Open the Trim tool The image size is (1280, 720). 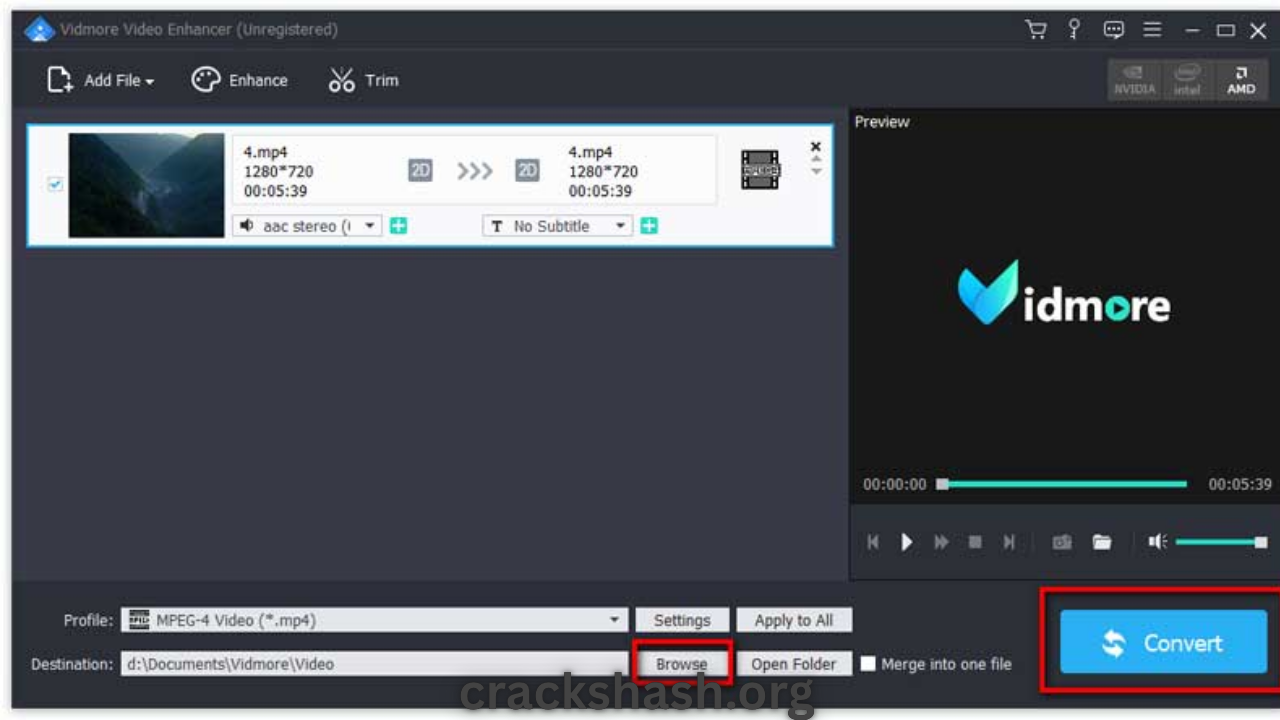click(363, 80)
